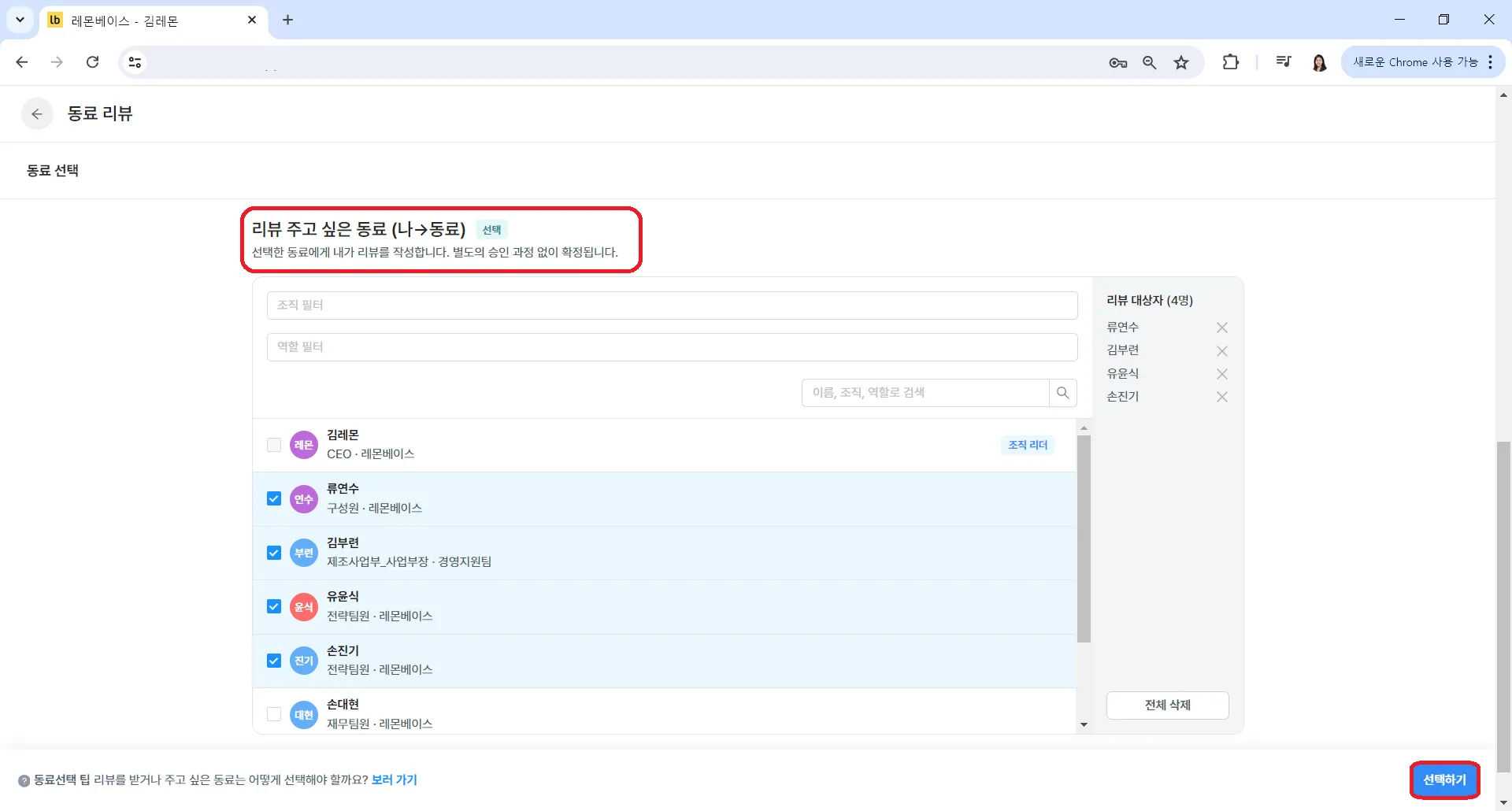1512x811 pixels.
Task: Open tab search dropdown arrow
Action: (20, 20)
